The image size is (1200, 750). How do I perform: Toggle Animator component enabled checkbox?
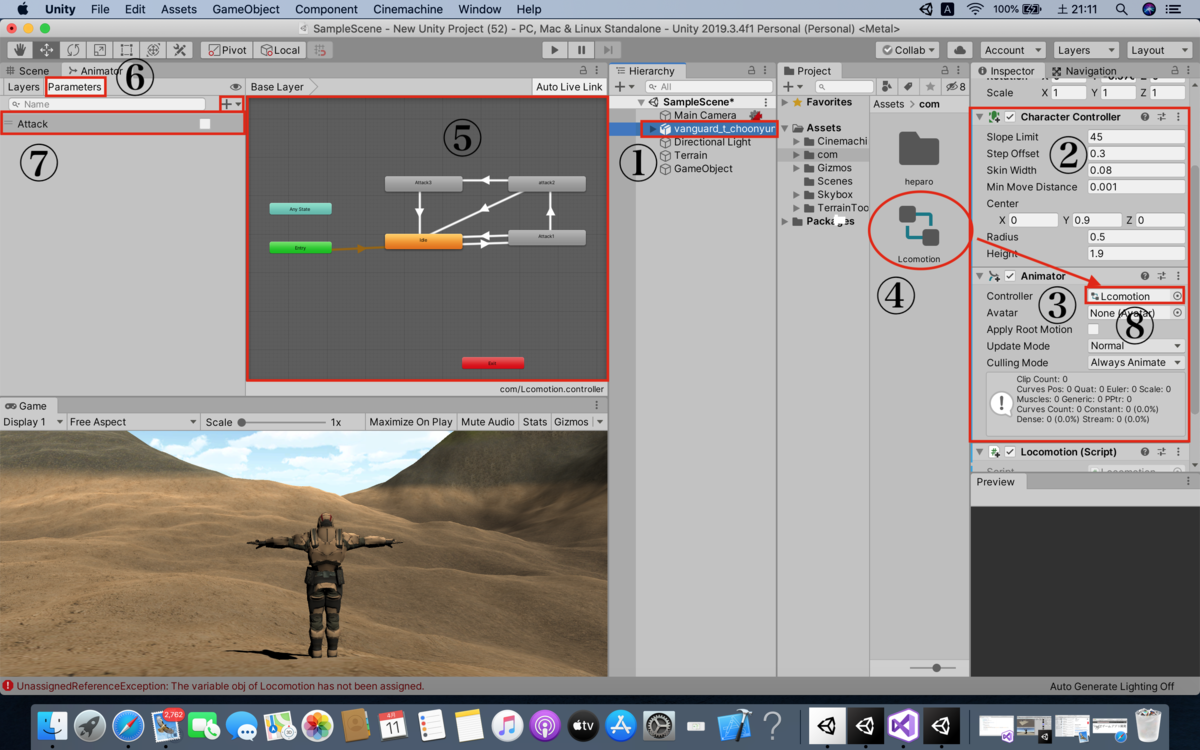(x=1010, y=276)
